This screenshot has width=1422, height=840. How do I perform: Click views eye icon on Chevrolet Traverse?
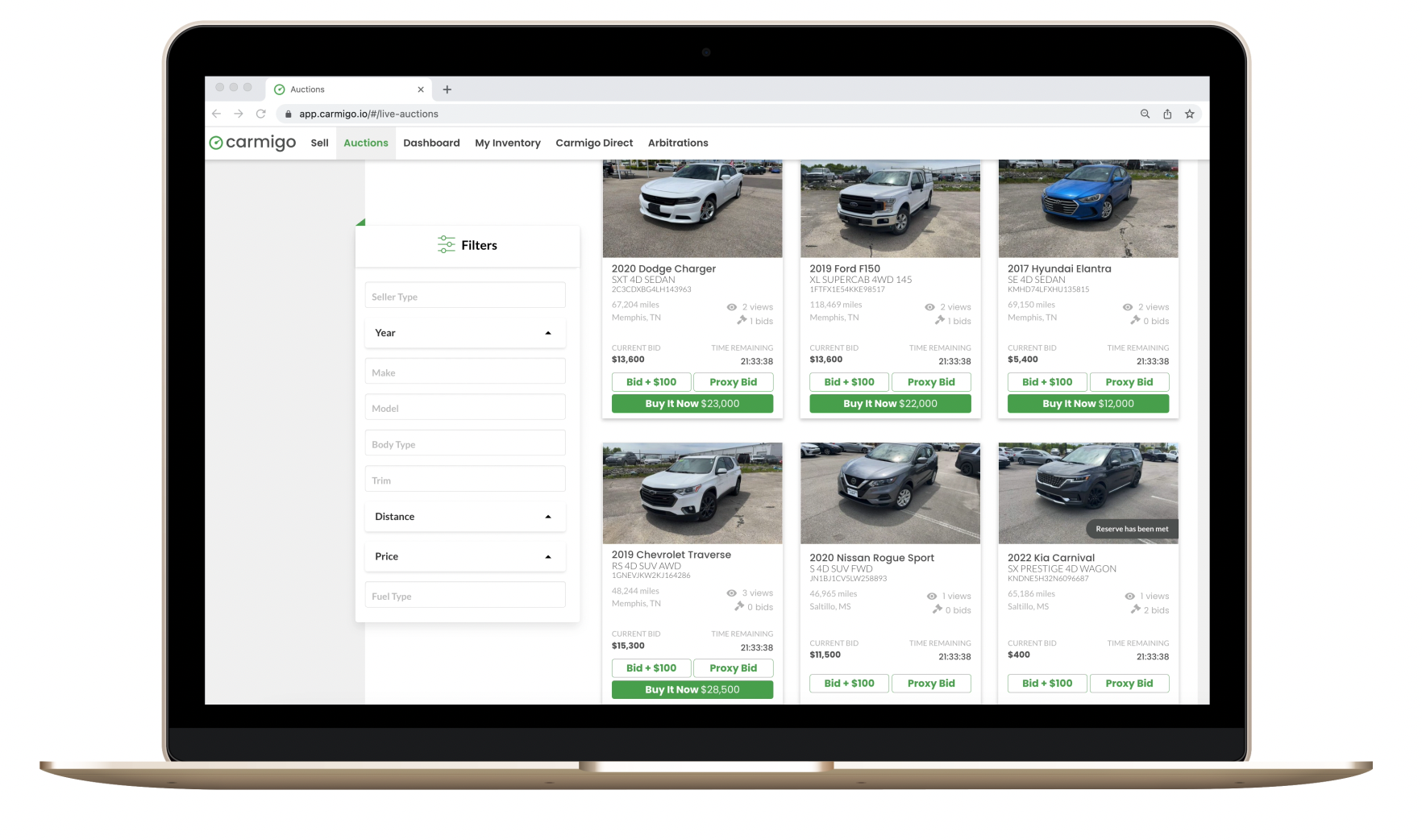[x=732, y=593]
